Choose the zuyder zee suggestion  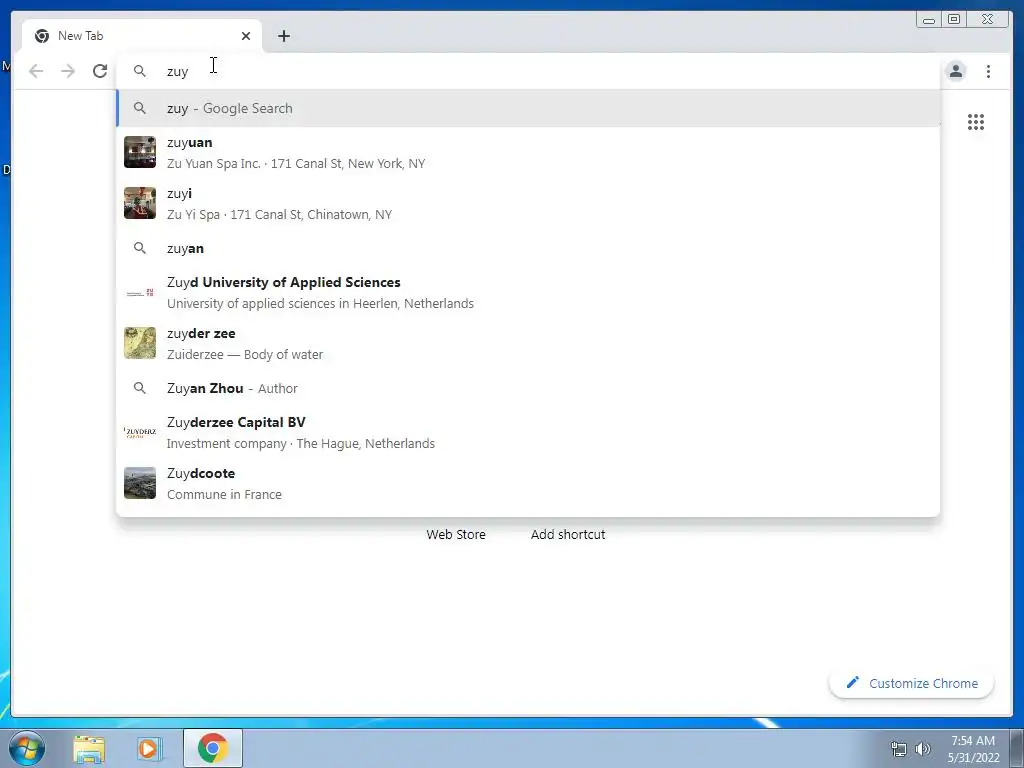[x=528, y=344]
